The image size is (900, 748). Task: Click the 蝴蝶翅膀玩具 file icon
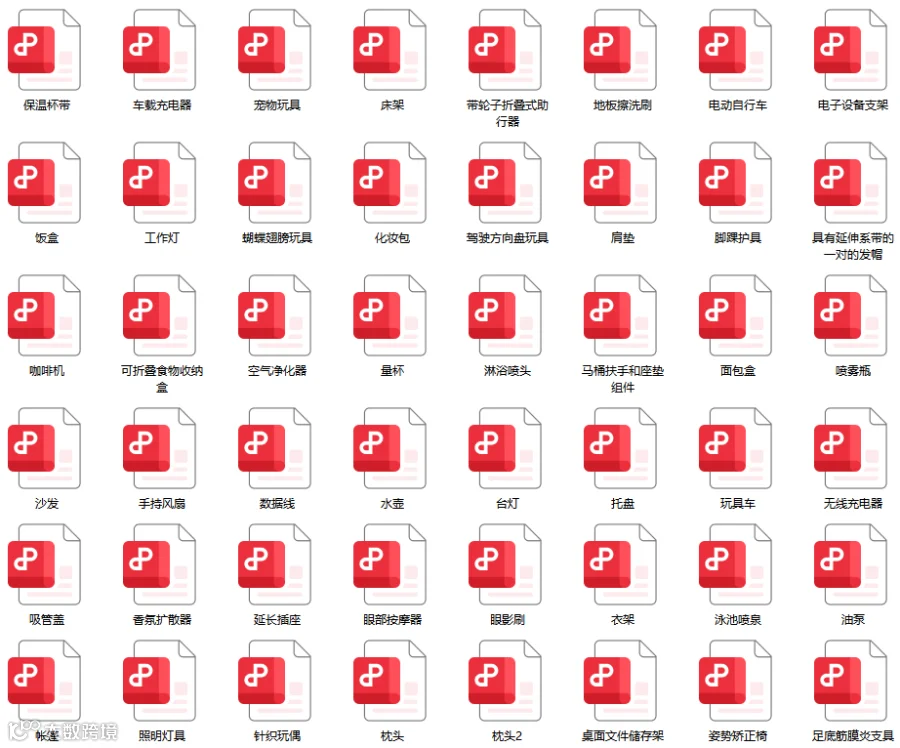(275, 183)
